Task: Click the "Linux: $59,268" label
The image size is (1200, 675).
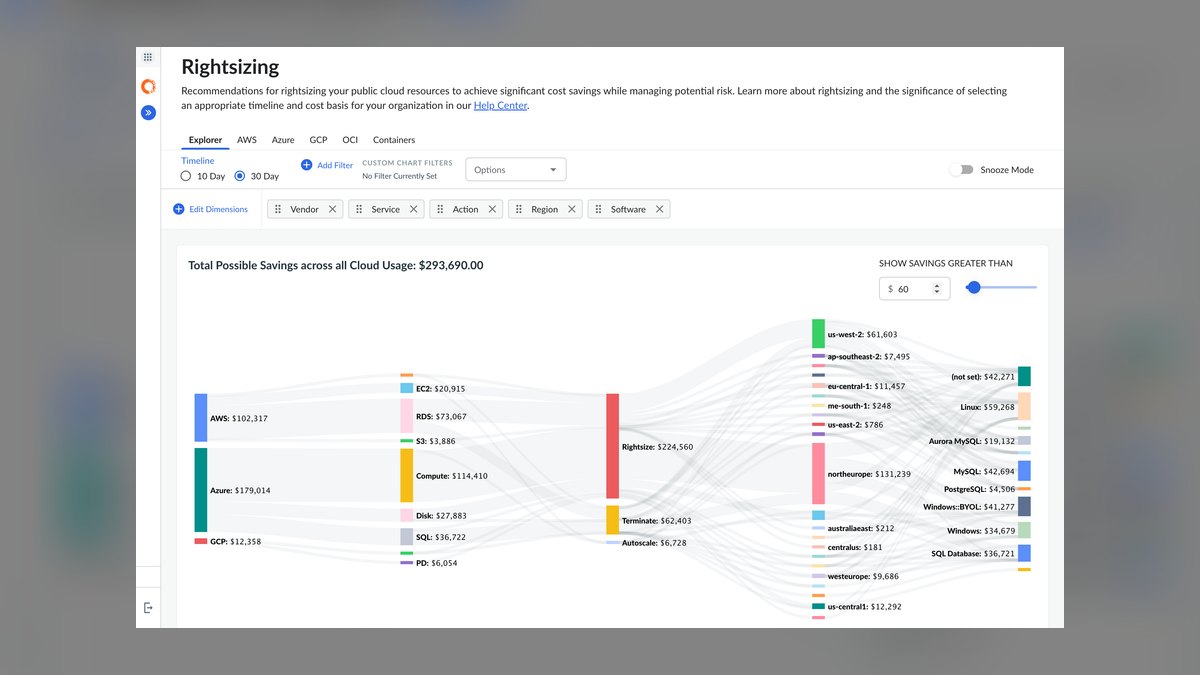Action: (987, 407)
